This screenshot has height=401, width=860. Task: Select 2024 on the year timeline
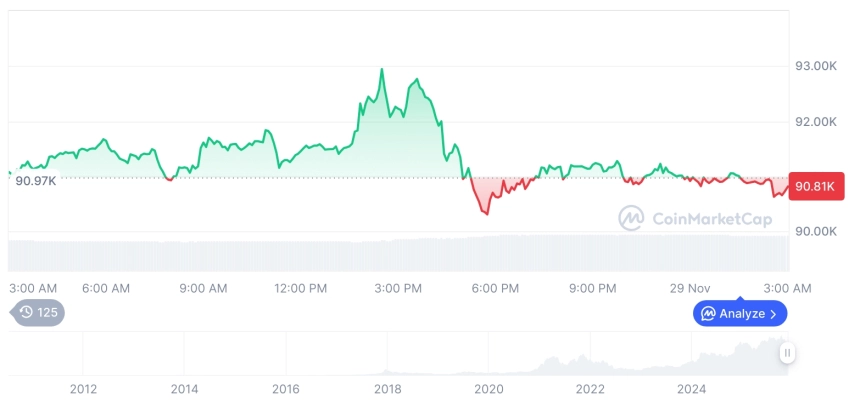point(693,389)
